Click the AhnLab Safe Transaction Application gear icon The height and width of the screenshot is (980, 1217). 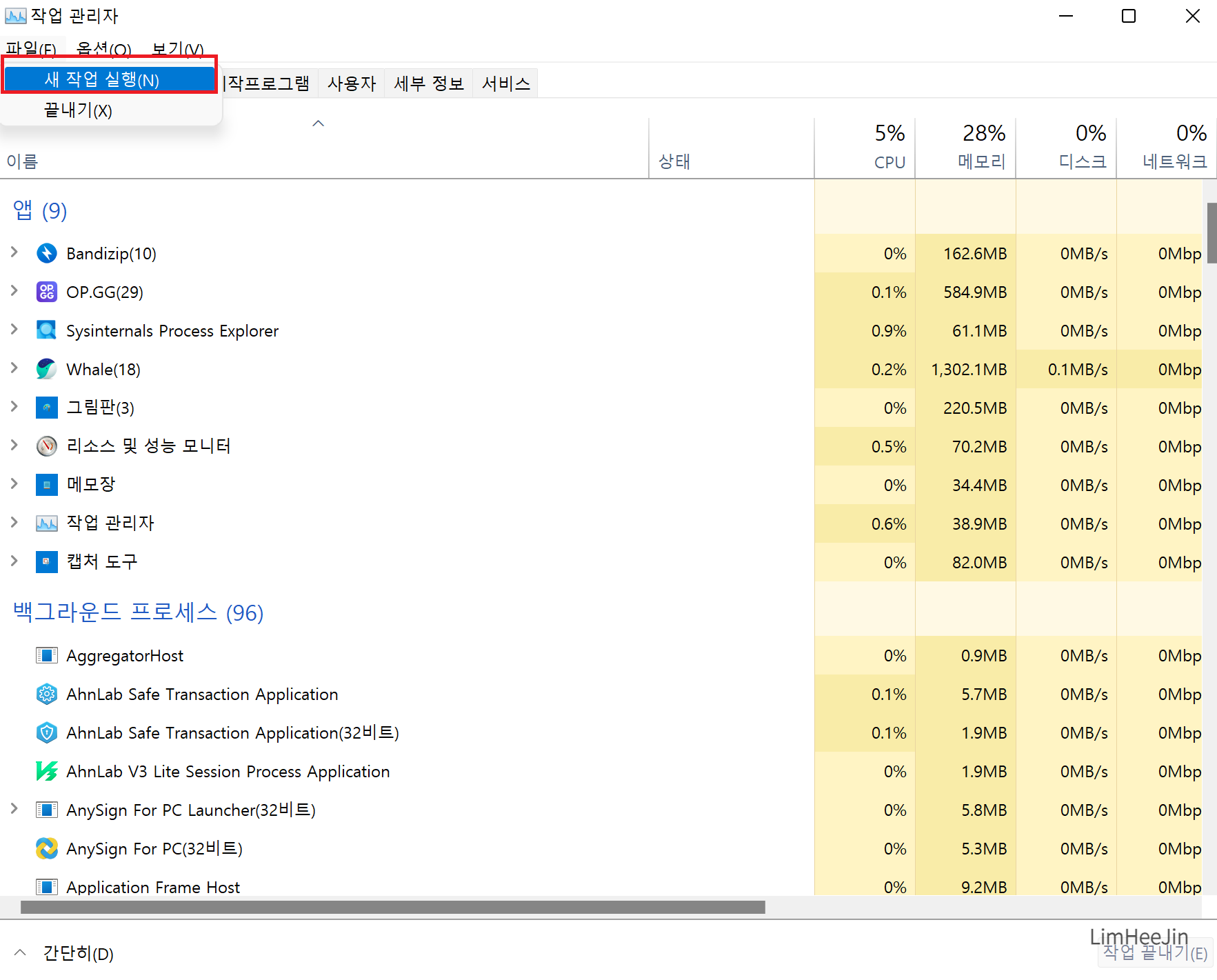click(47, 694)
